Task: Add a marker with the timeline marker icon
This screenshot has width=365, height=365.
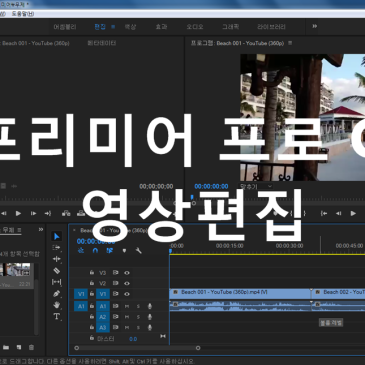Action: coord(124,251)
